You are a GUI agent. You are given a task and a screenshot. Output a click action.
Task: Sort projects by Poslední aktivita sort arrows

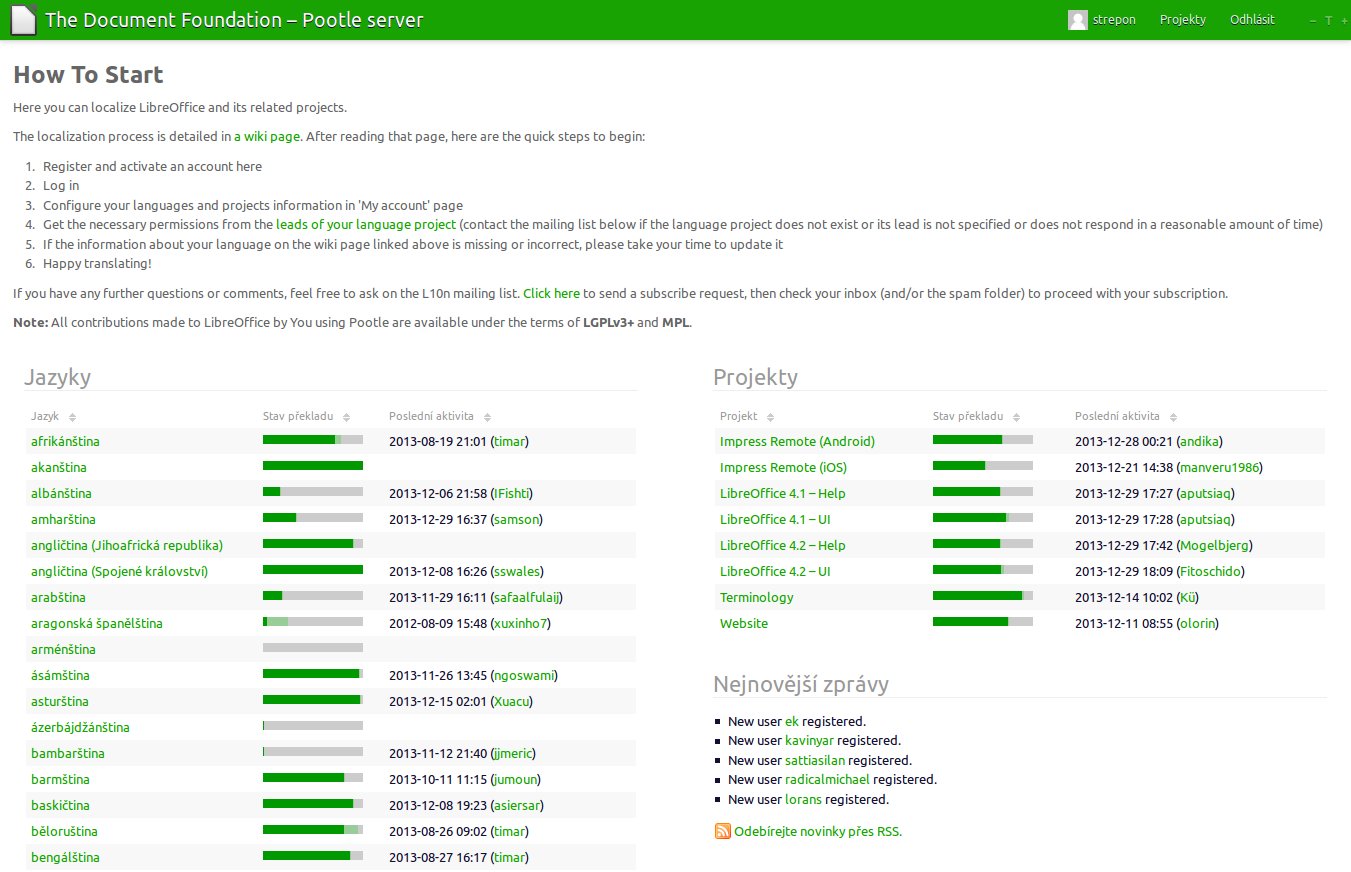1173,417
